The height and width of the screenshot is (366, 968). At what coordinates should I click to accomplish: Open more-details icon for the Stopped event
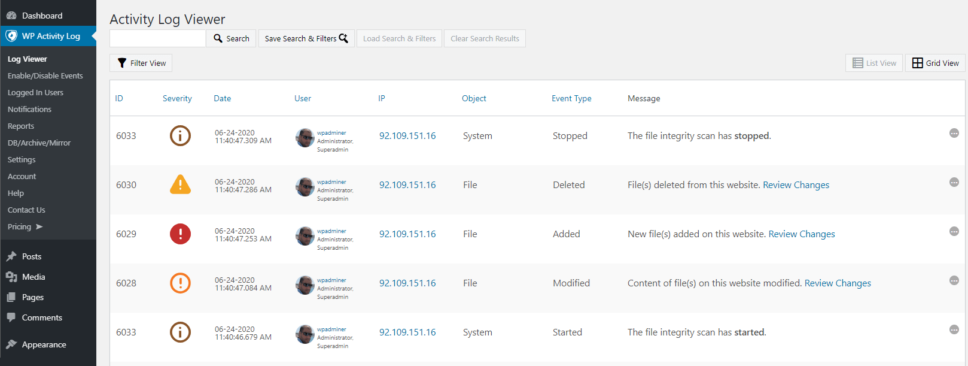(x=954, y=133)
